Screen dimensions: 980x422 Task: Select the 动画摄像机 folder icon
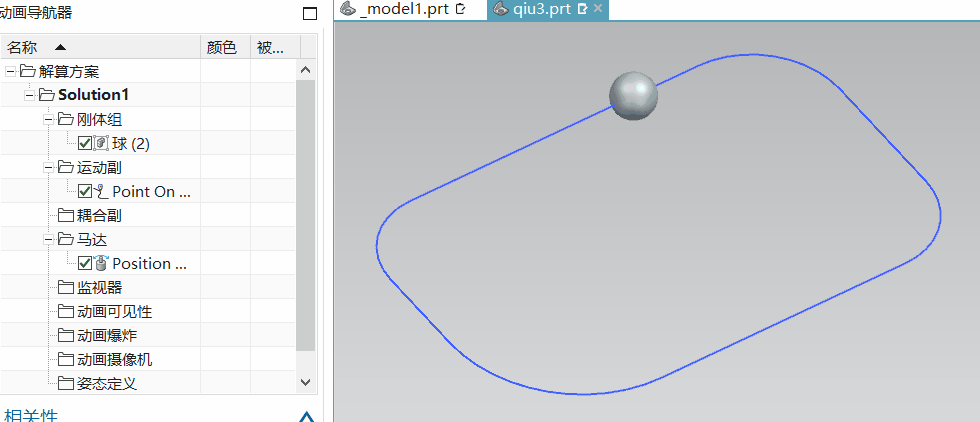click(66, 360)
